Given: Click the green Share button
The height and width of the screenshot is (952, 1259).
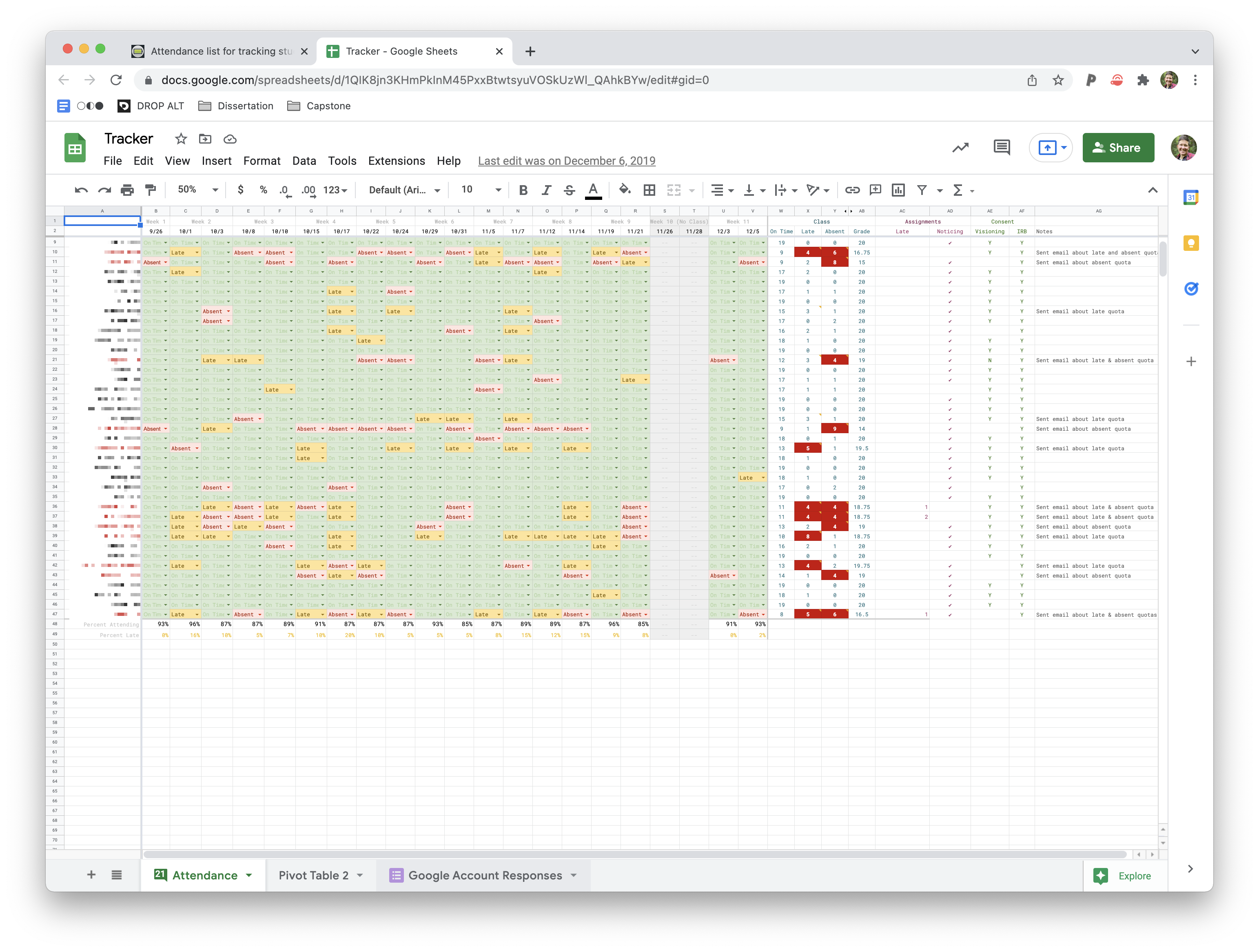Looking at the screenshot, I should [x=1118, y=148].
